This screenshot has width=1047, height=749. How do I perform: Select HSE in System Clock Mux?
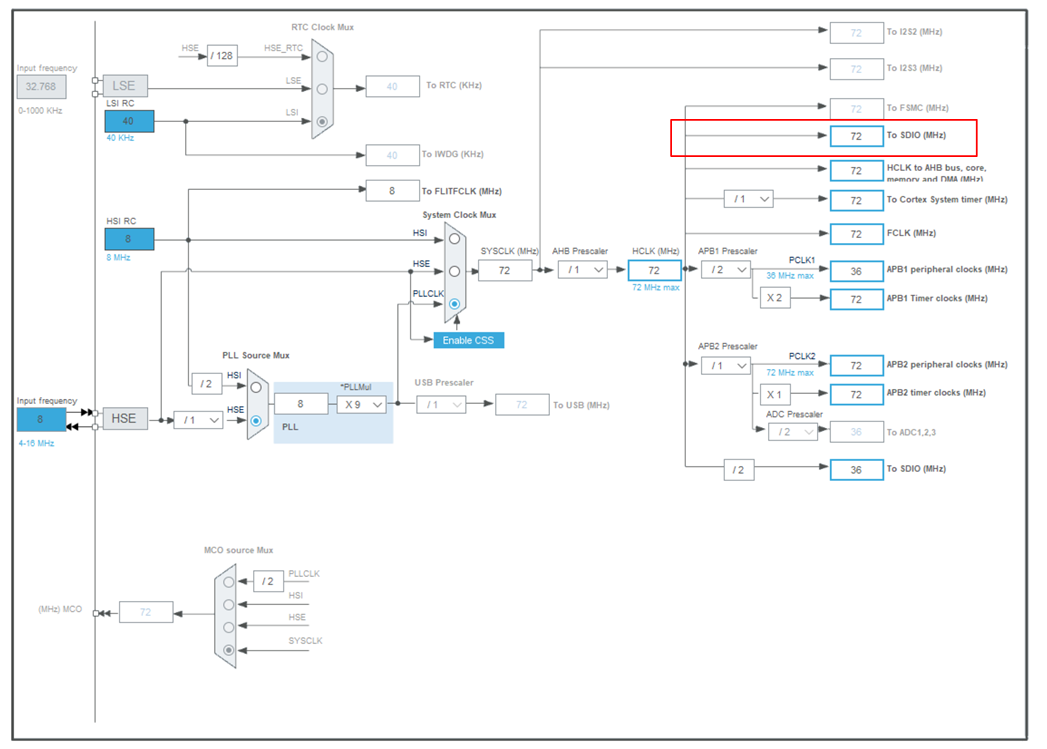[x=454, y=271]
